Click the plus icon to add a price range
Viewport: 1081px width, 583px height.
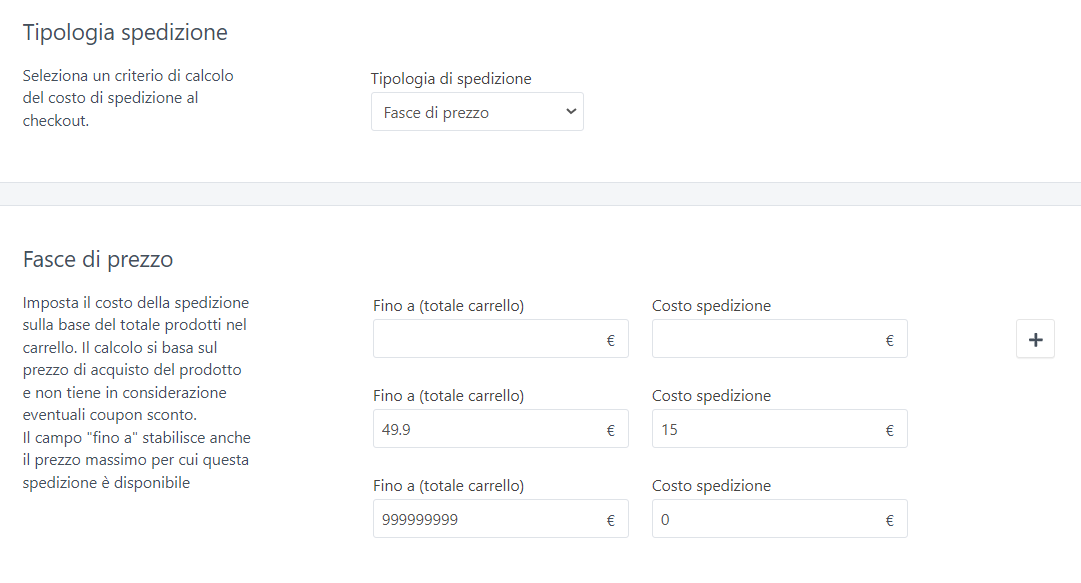(1035, 340)
